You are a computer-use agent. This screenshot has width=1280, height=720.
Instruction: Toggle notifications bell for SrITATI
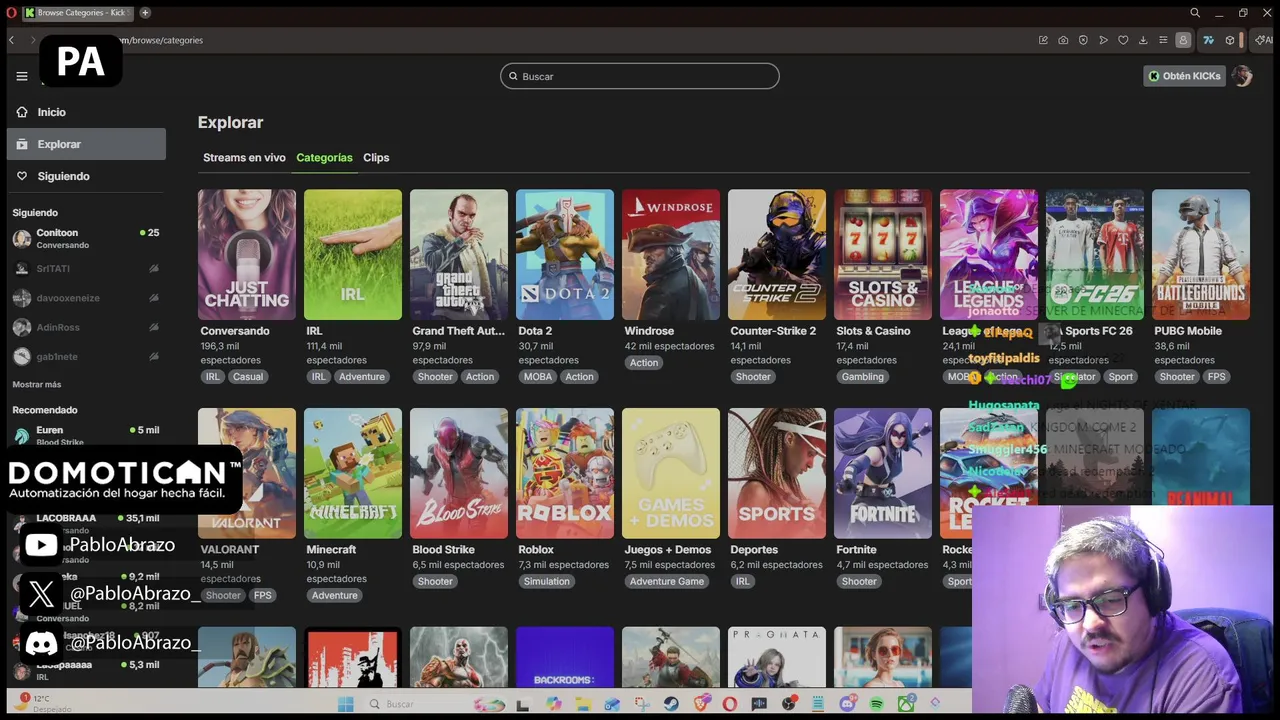pyautogui.click(x=154, y=268)
